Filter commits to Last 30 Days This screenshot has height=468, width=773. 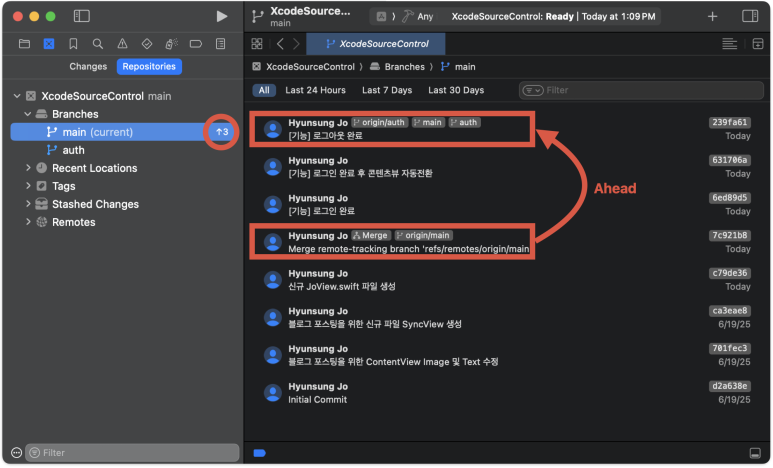[x=456, y=90]
